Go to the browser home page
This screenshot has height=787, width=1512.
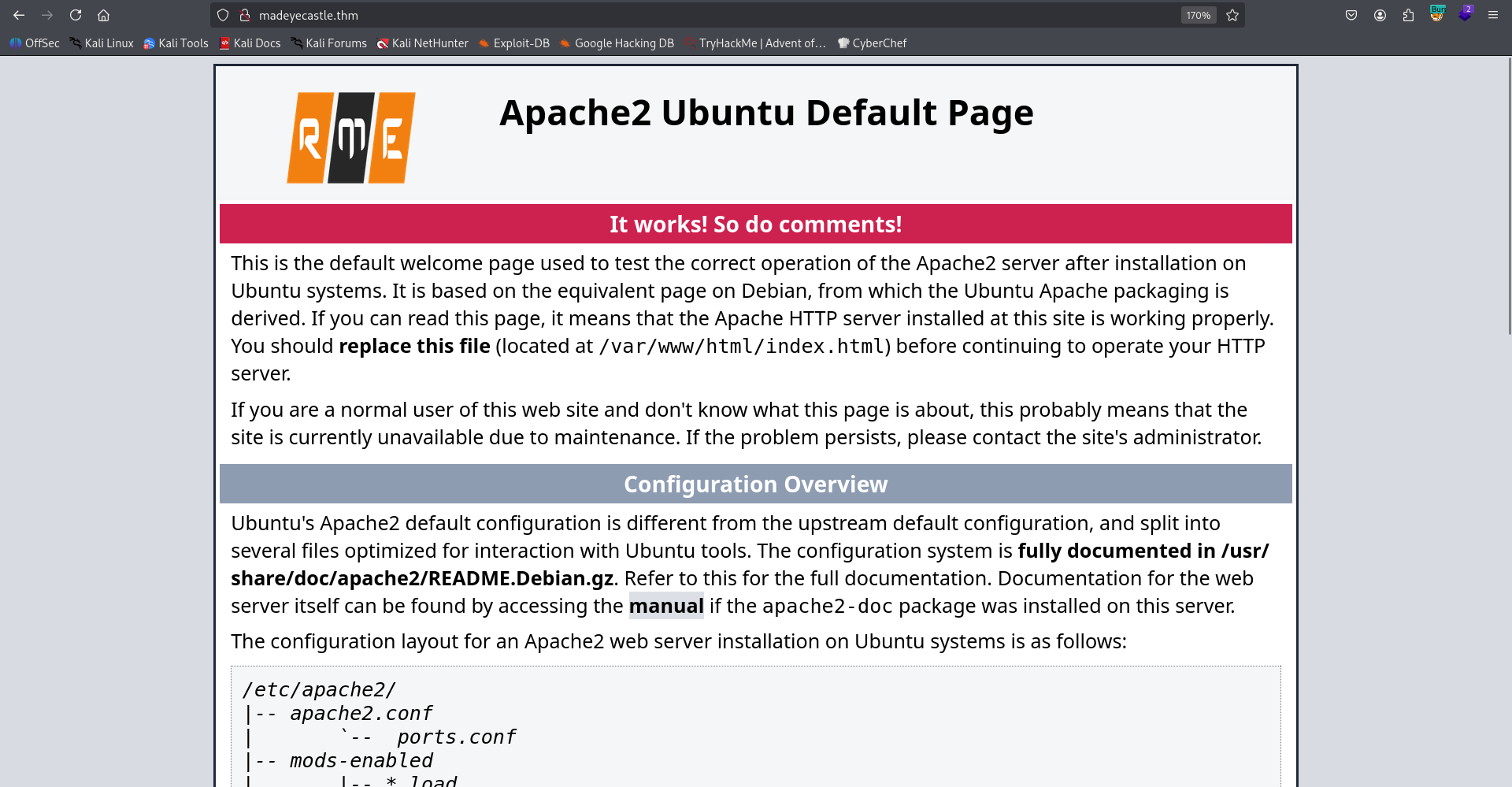[x=103, y=15]
